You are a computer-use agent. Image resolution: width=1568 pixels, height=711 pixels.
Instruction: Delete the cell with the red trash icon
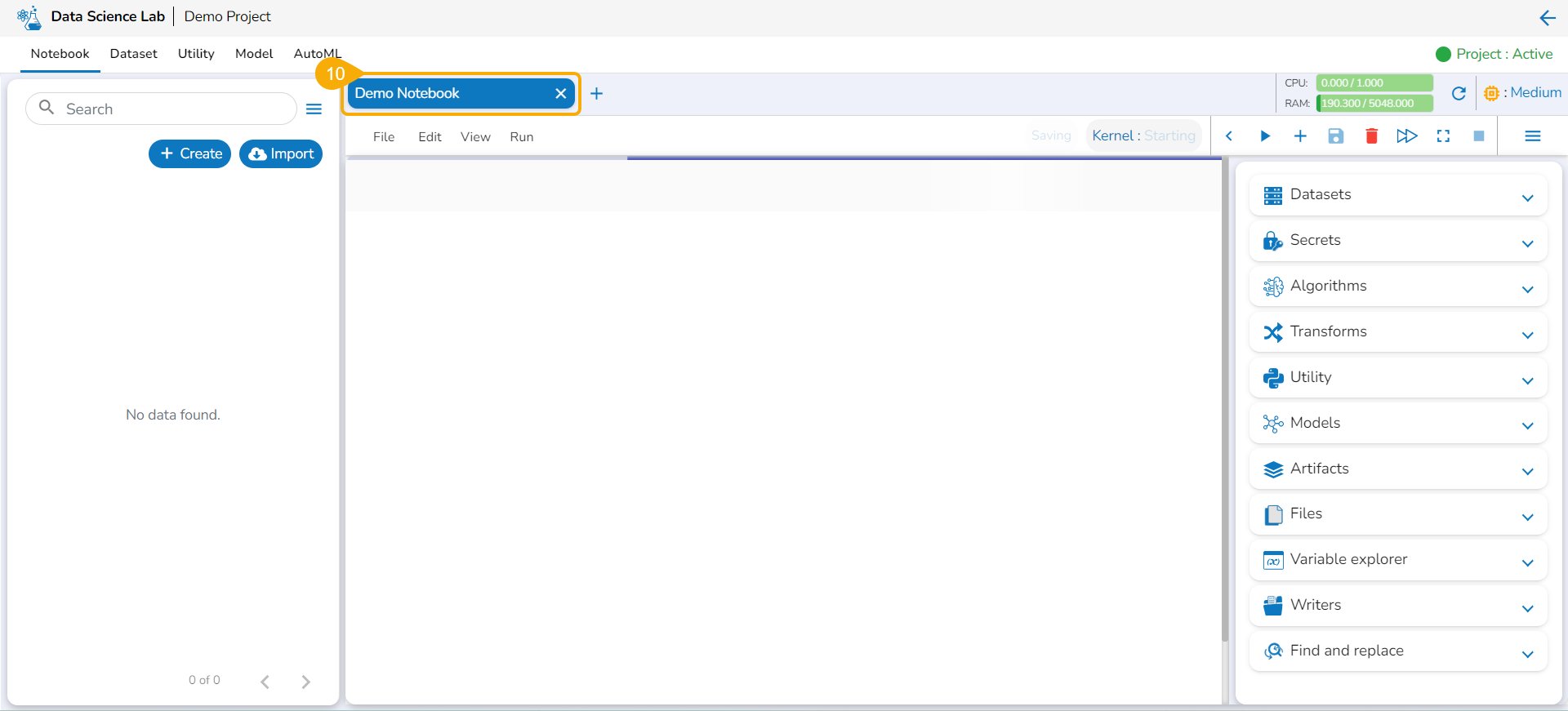[1372, 136]
